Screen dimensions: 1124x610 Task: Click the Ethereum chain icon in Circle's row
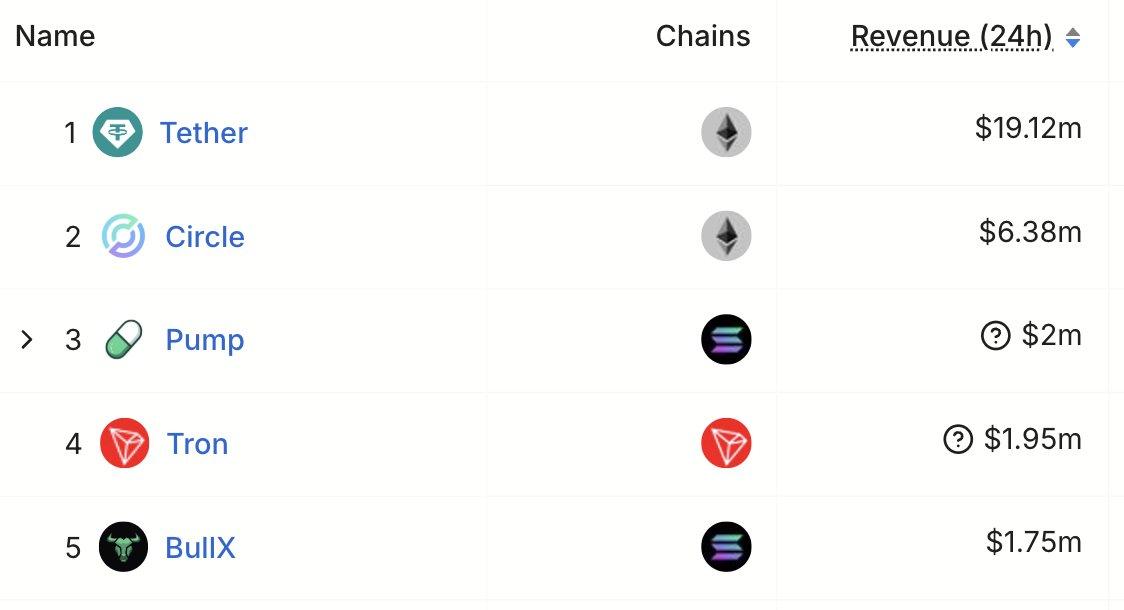click(726, 236)
